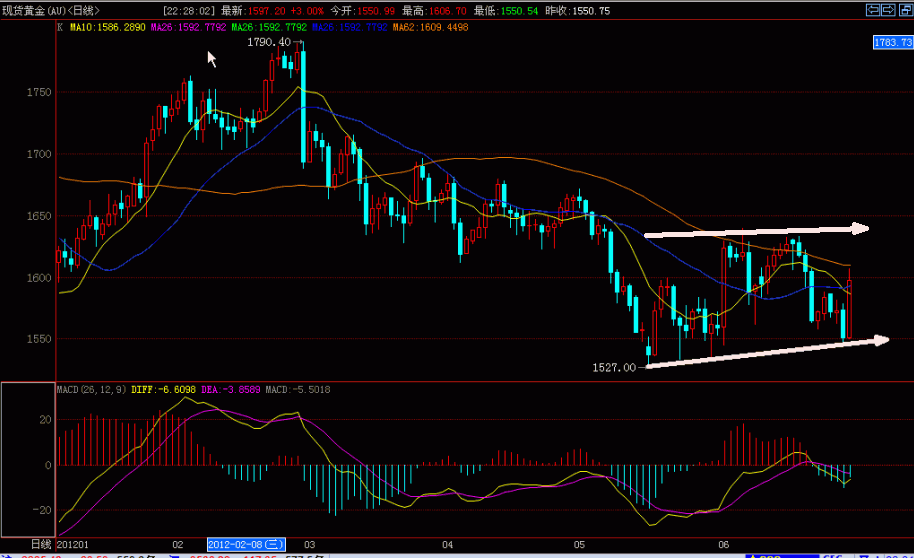The image size is (914, 558).
Task: Click the 1600 price axis label
Action: pos(38,278)
